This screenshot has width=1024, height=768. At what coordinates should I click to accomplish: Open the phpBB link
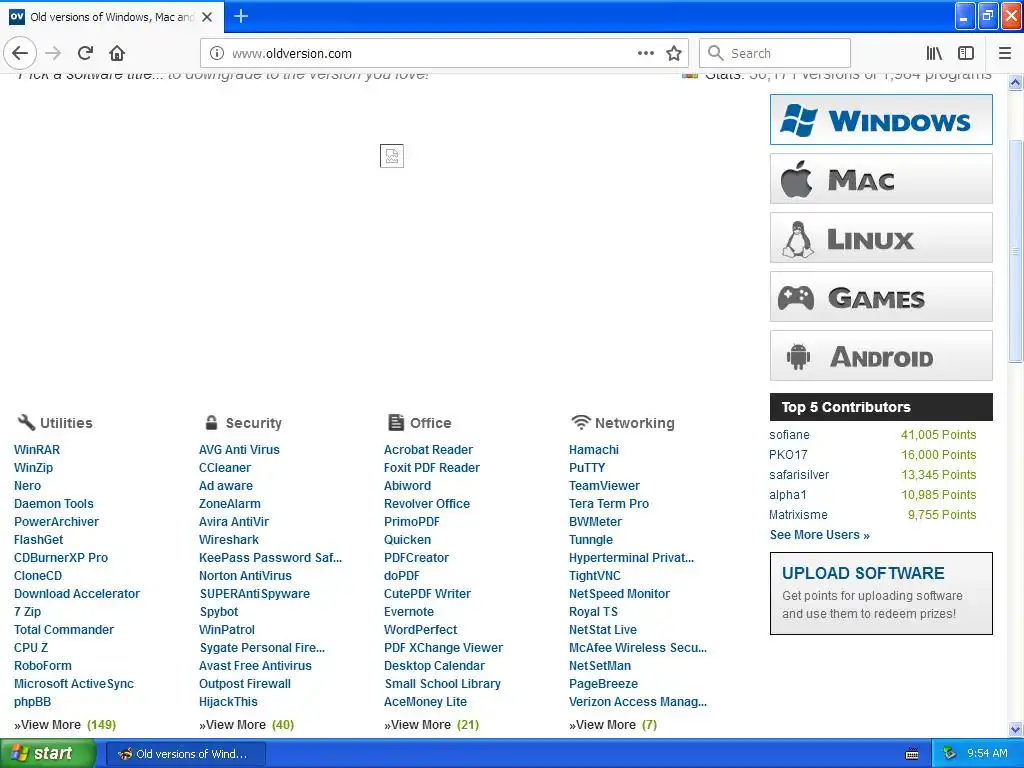tap(32, 702)
